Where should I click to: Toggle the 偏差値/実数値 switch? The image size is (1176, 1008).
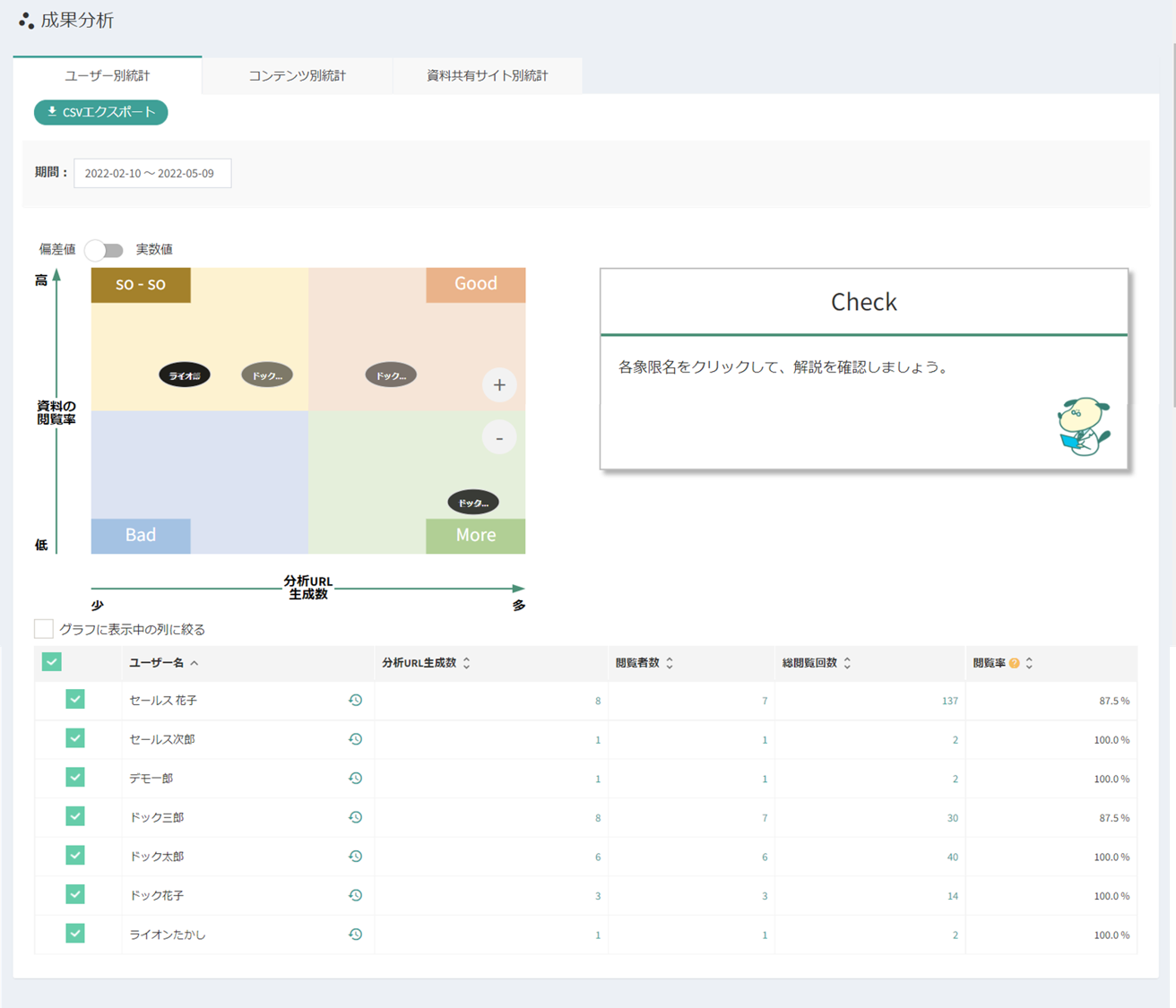pos(105,250)
